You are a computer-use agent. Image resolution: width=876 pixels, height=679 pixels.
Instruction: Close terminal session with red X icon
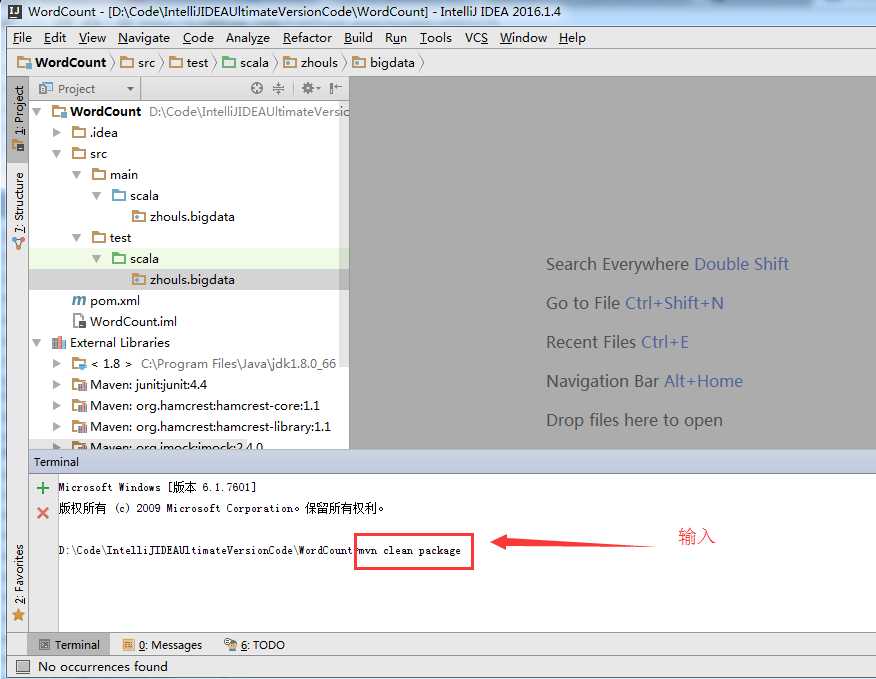pyautogui.click(x=42, y=512)
